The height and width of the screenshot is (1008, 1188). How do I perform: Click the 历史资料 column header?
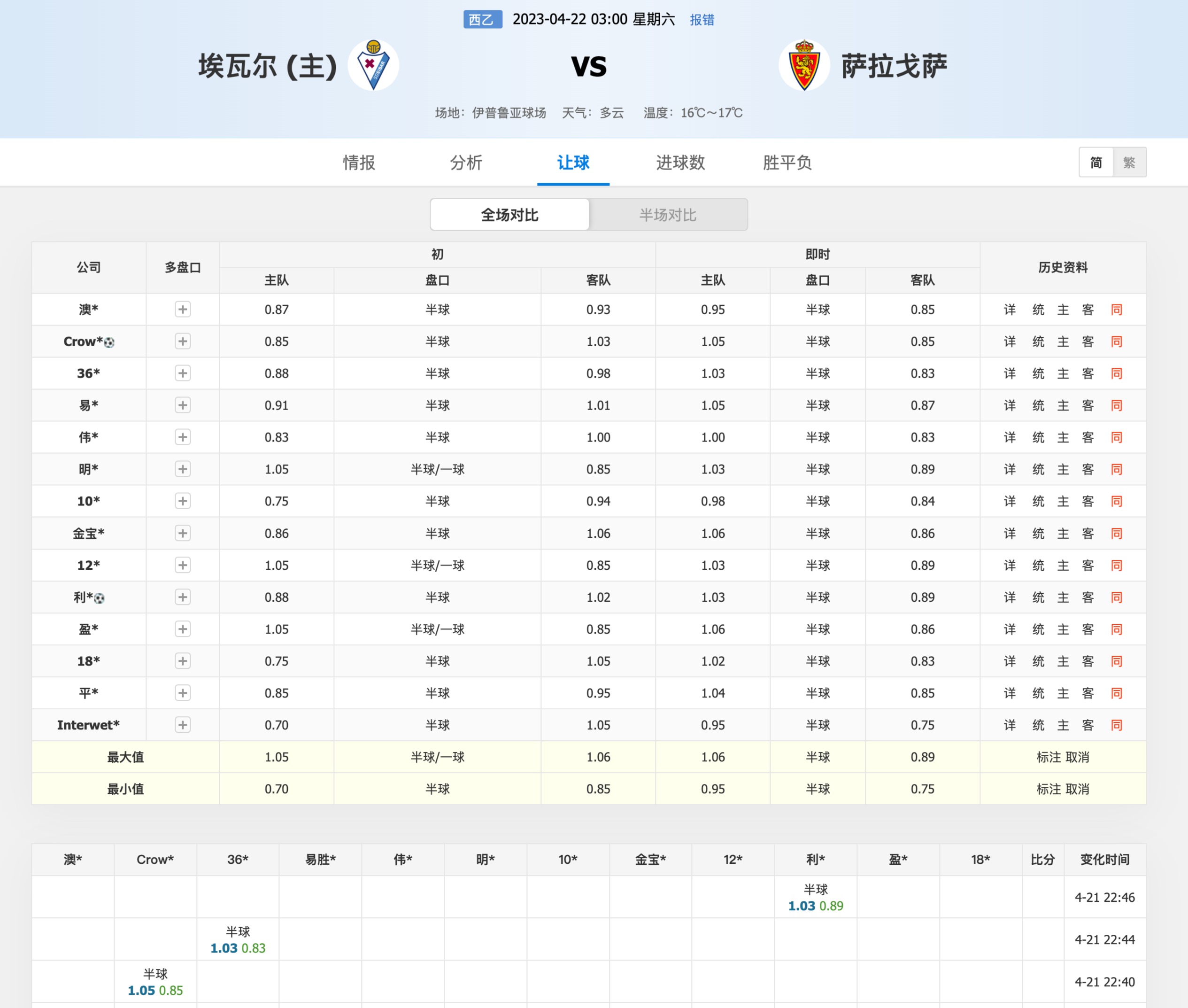point(1063,267)
